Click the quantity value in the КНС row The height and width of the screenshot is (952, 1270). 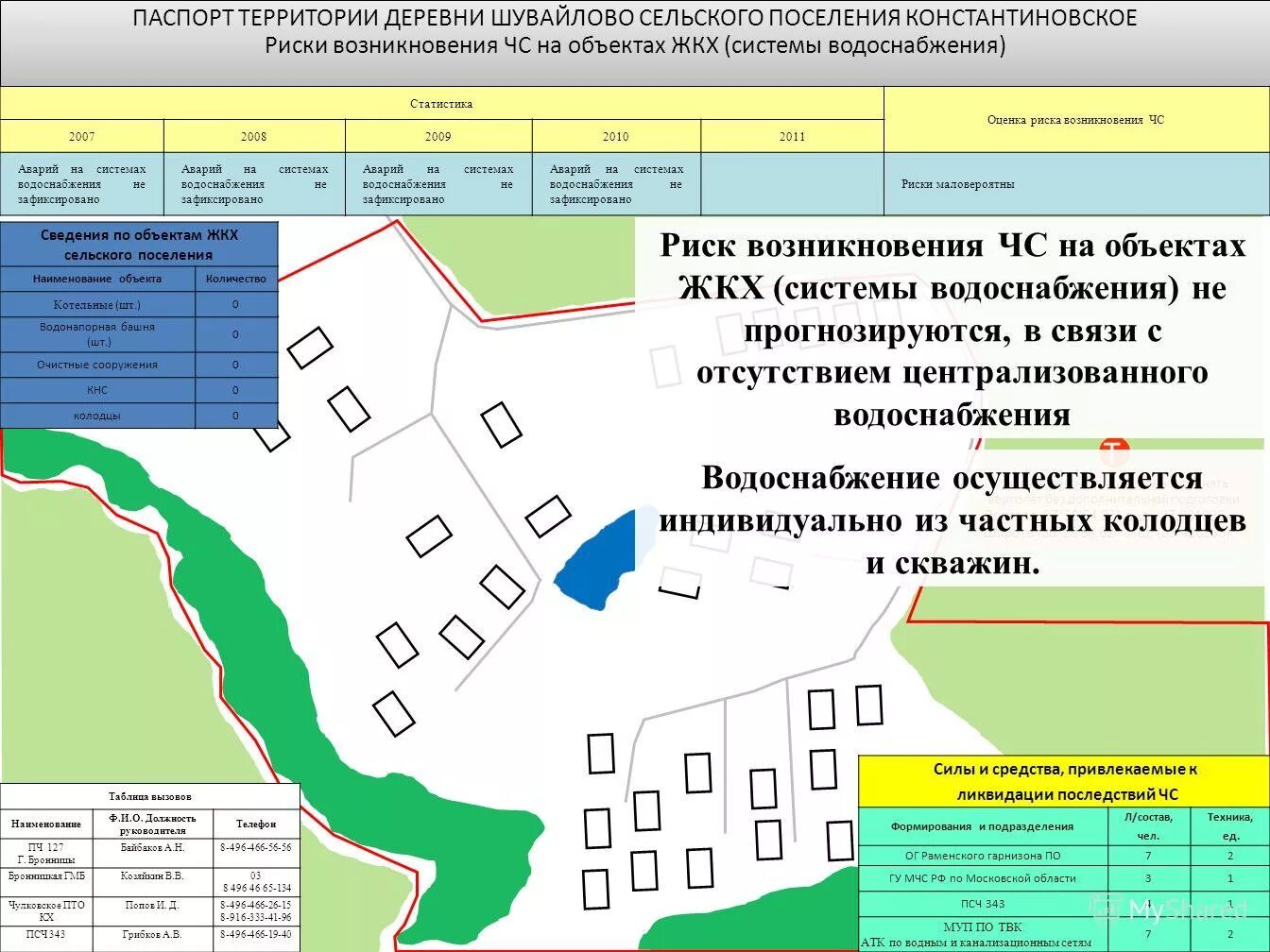[236, 390]
